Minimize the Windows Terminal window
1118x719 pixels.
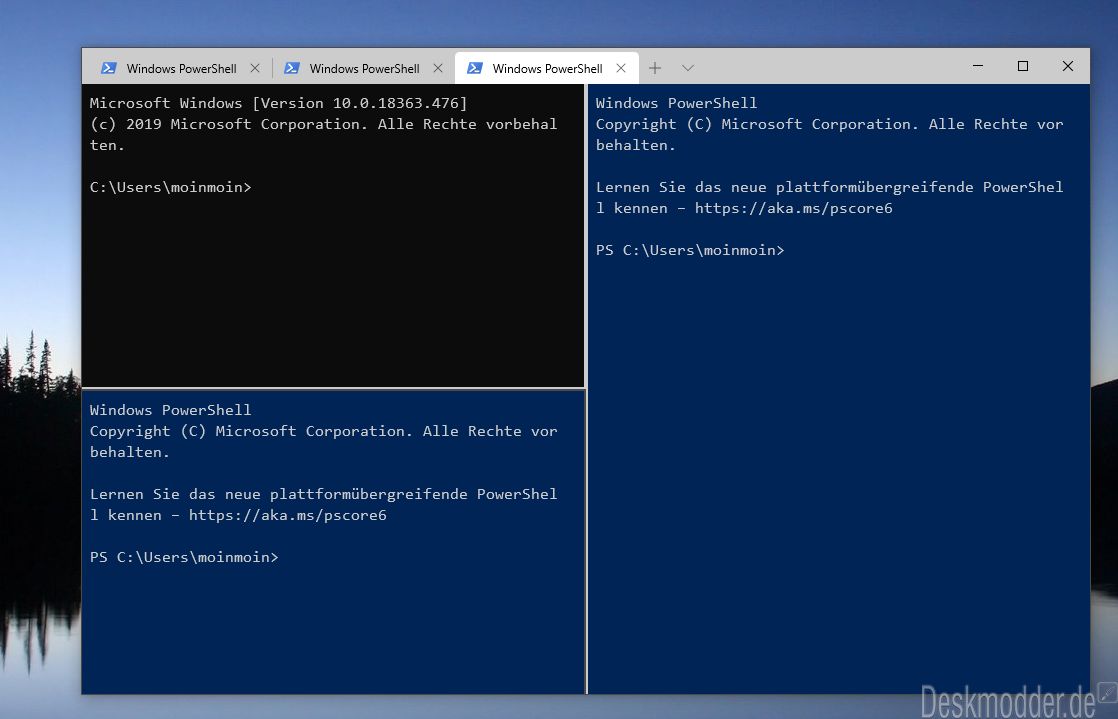point(978,66)
